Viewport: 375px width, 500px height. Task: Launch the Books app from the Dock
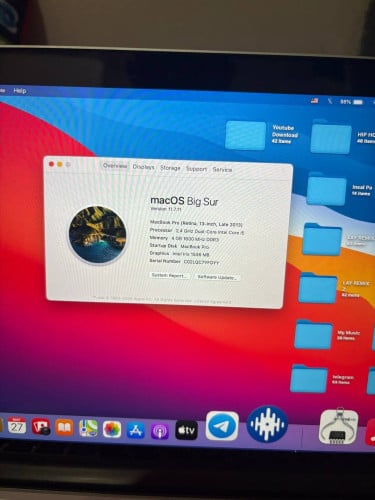coord(64,427)
